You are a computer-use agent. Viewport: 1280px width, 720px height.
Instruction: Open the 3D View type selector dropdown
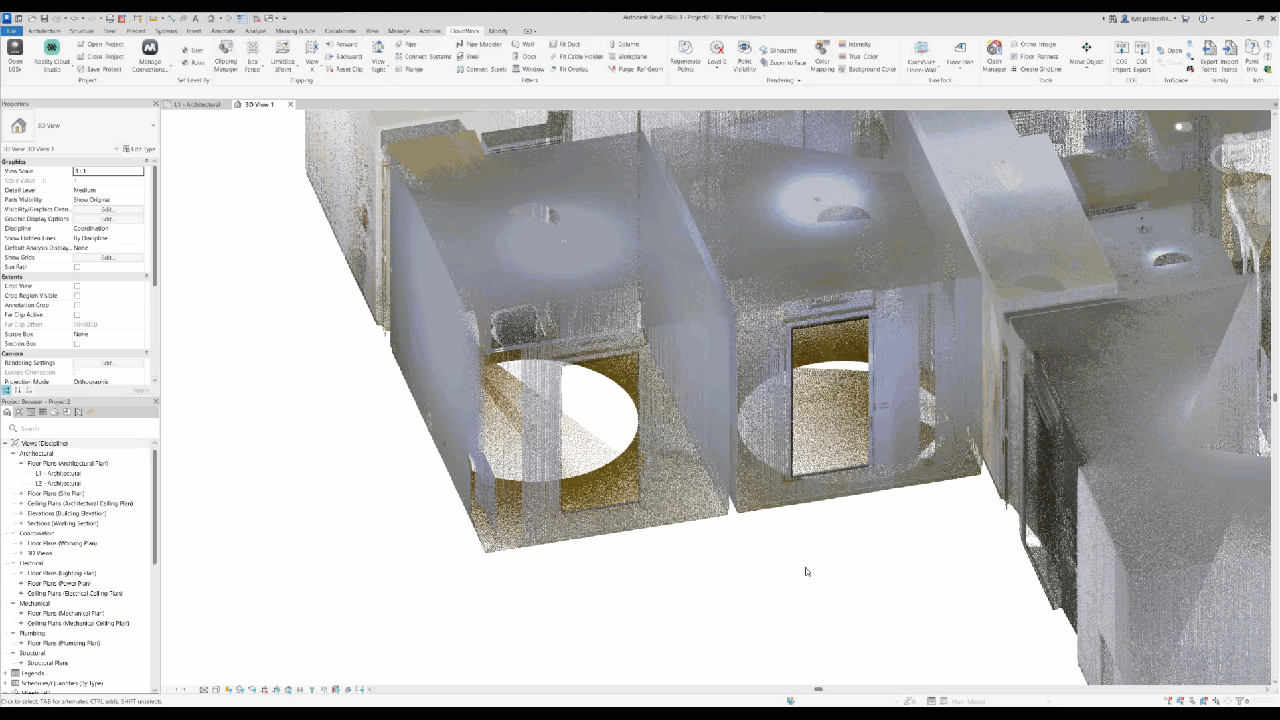point(152,125)
